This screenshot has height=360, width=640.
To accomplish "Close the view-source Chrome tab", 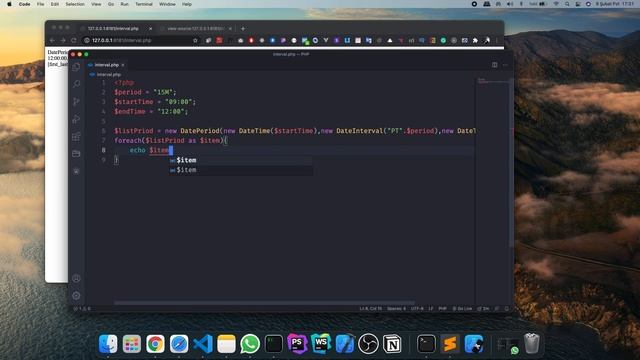I will [230, 29].
